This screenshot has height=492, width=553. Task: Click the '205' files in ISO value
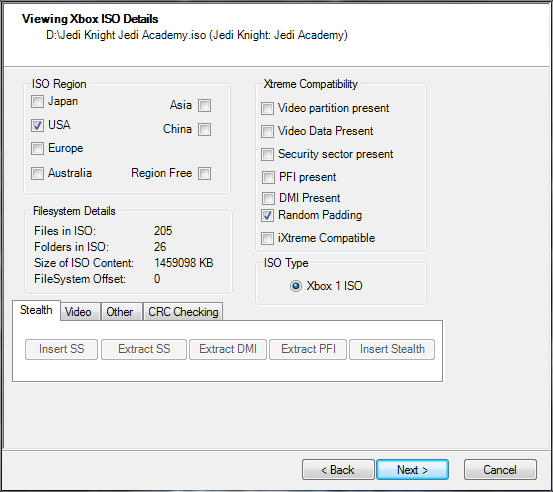[163, 231]
